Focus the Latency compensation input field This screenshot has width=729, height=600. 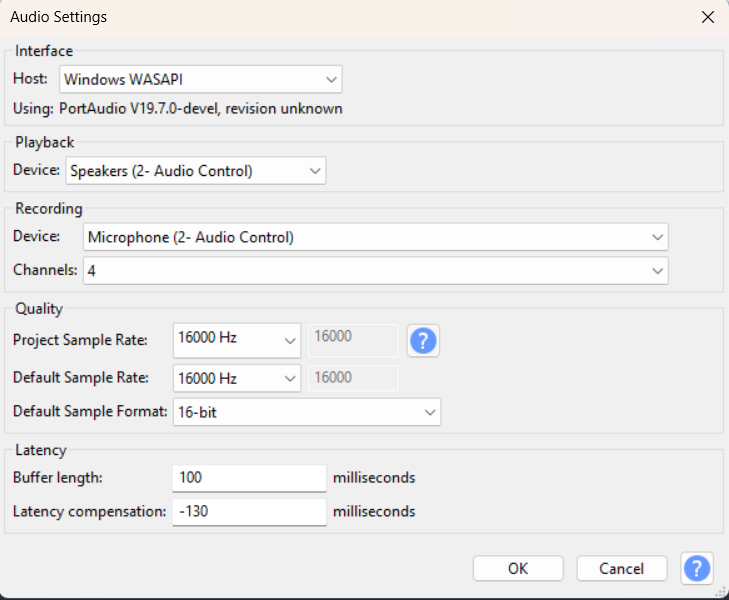[x=249, y=512]
